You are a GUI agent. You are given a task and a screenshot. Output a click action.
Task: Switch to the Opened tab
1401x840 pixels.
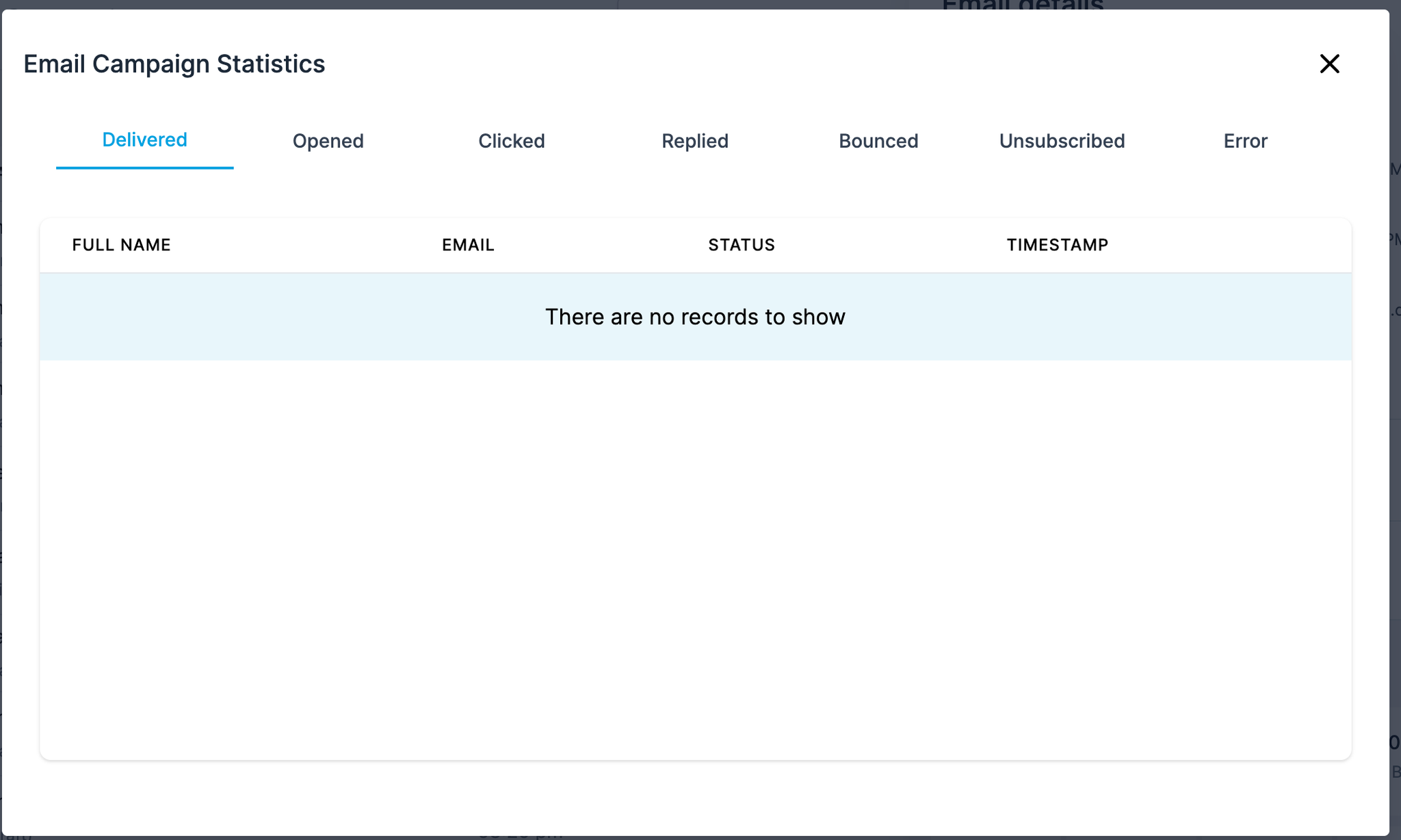[328, 141]
